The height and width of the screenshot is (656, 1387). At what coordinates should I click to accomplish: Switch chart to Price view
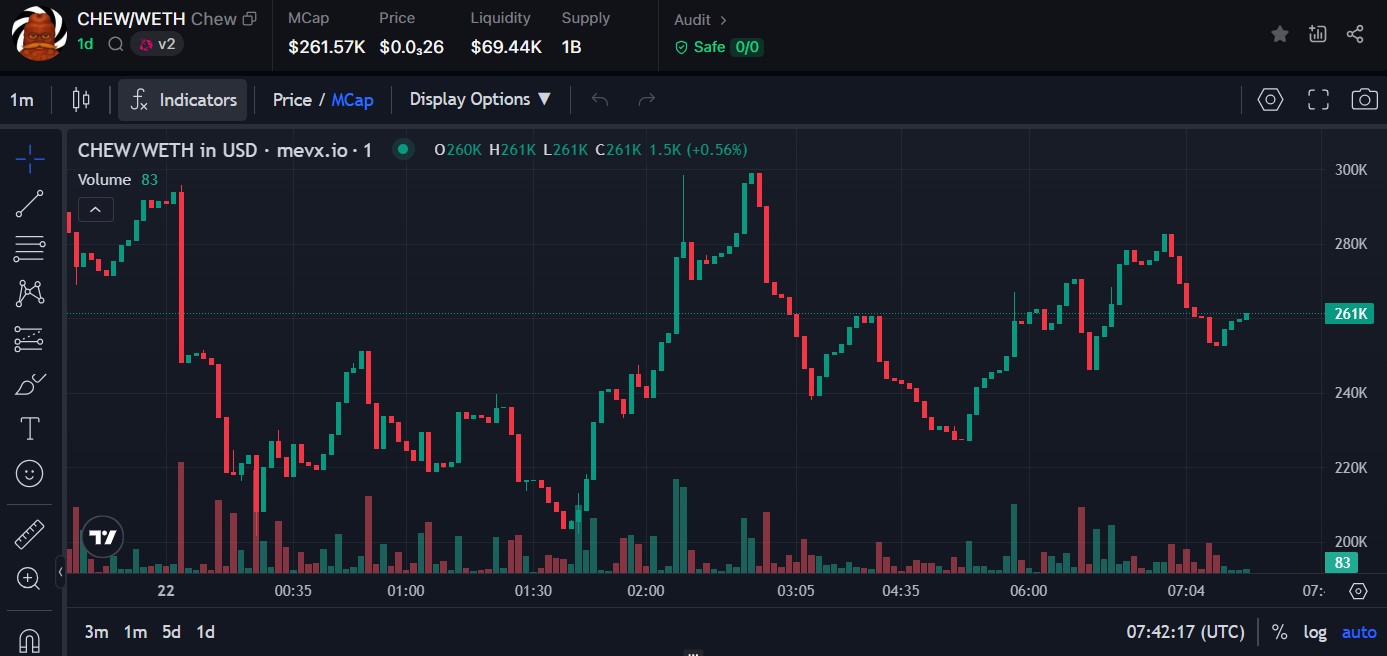point(292,100)
